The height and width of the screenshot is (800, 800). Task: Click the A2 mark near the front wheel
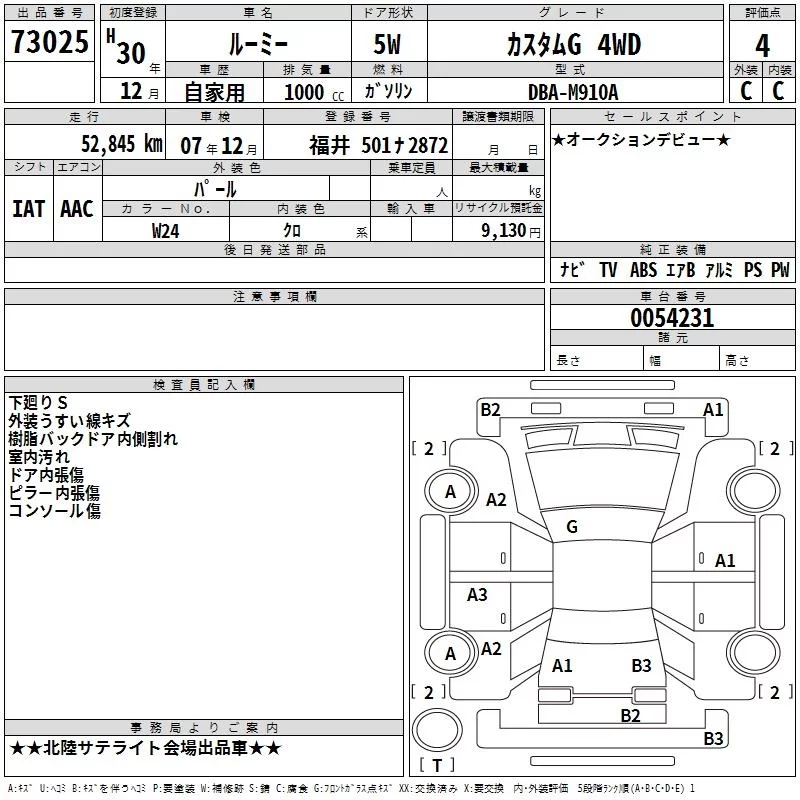click(496, 499)
